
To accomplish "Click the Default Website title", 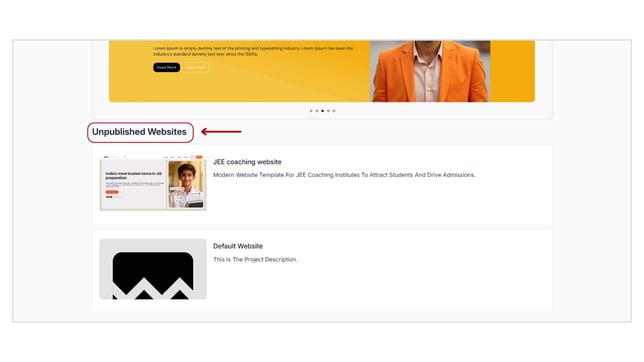I will point(238,246).
